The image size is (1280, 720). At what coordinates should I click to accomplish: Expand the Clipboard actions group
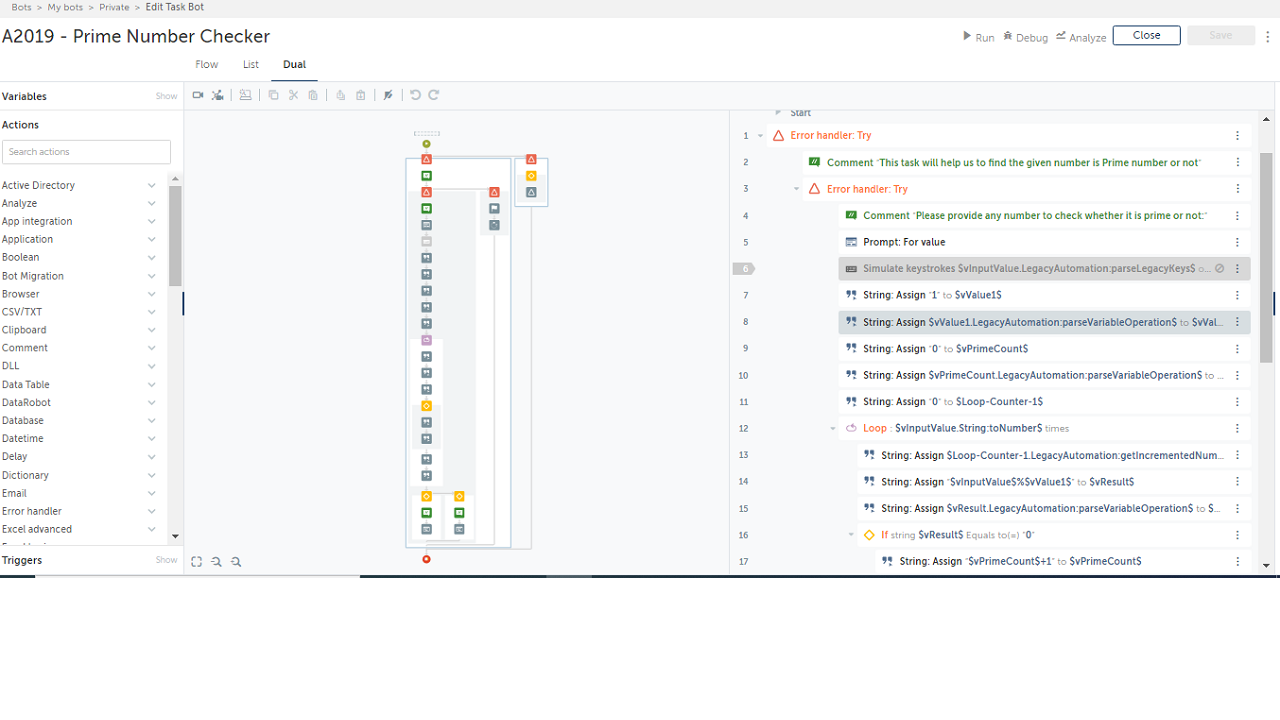[152, 330]
